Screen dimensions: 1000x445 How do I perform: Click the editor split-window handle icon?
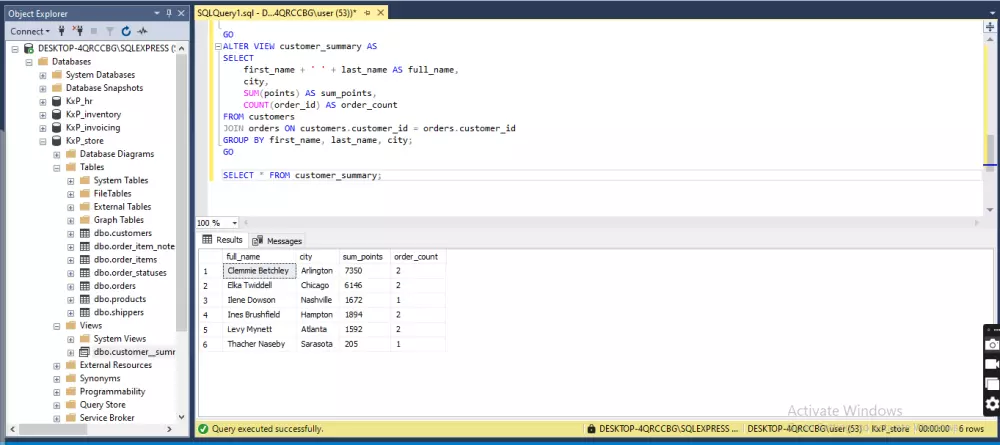pos(989,26)
